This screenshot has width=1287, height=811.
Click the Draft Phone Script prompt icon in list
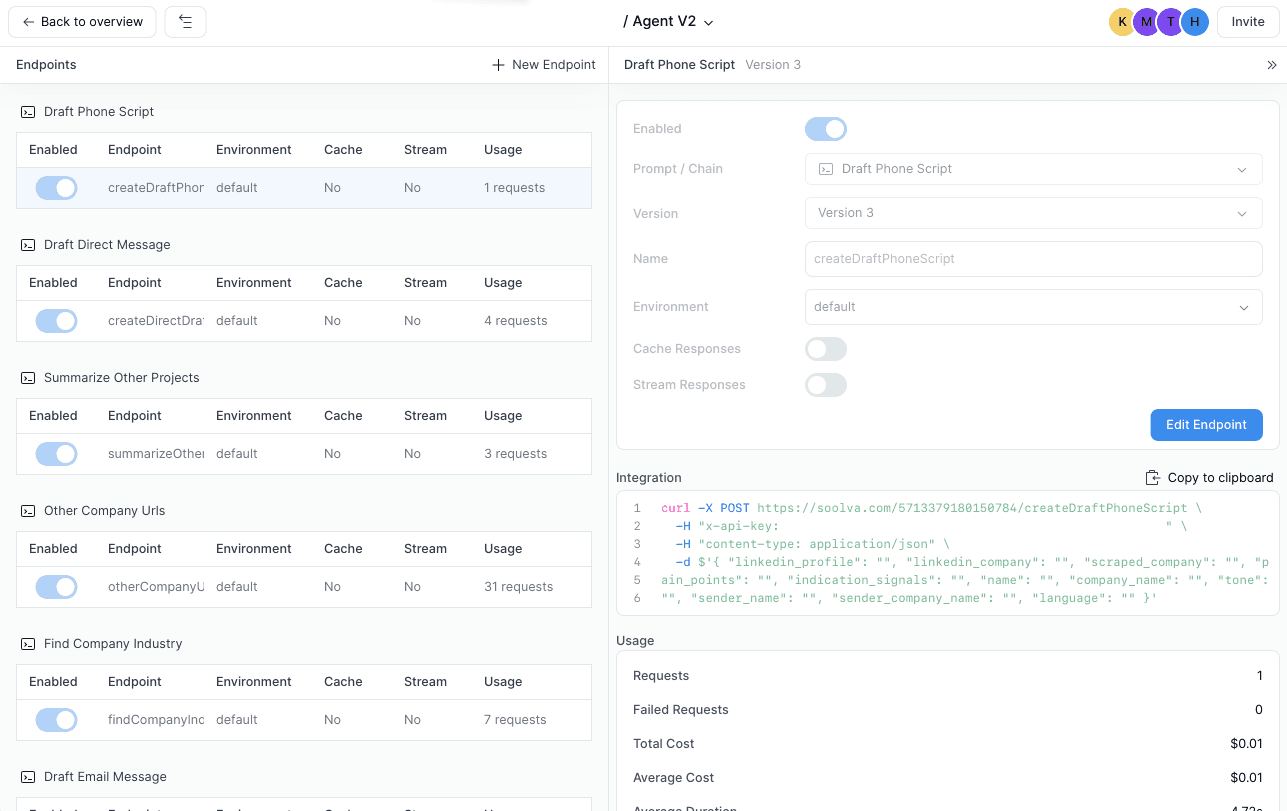point(28,112)
